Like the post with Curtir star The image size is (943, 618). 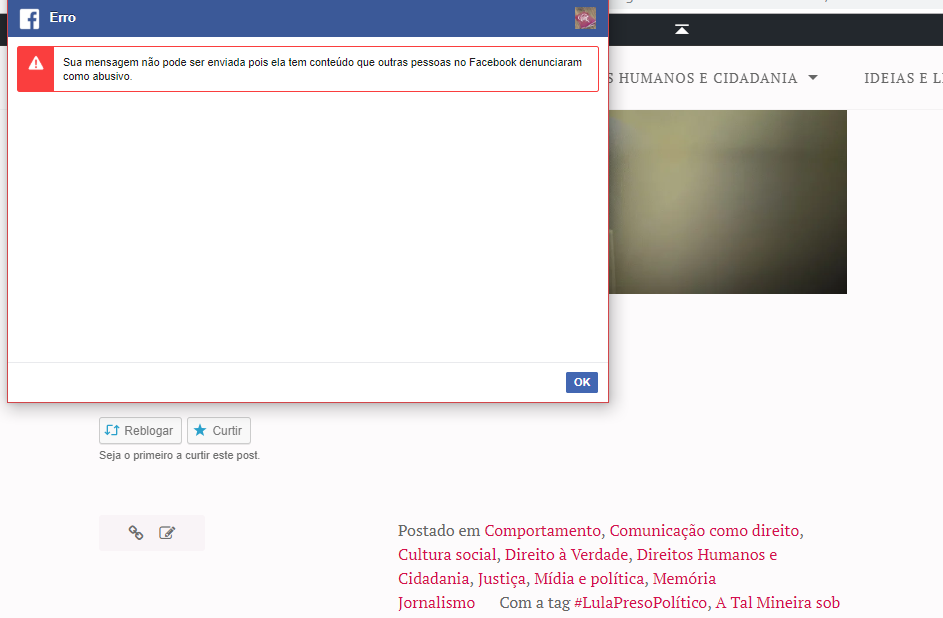[x=219, y=431]
